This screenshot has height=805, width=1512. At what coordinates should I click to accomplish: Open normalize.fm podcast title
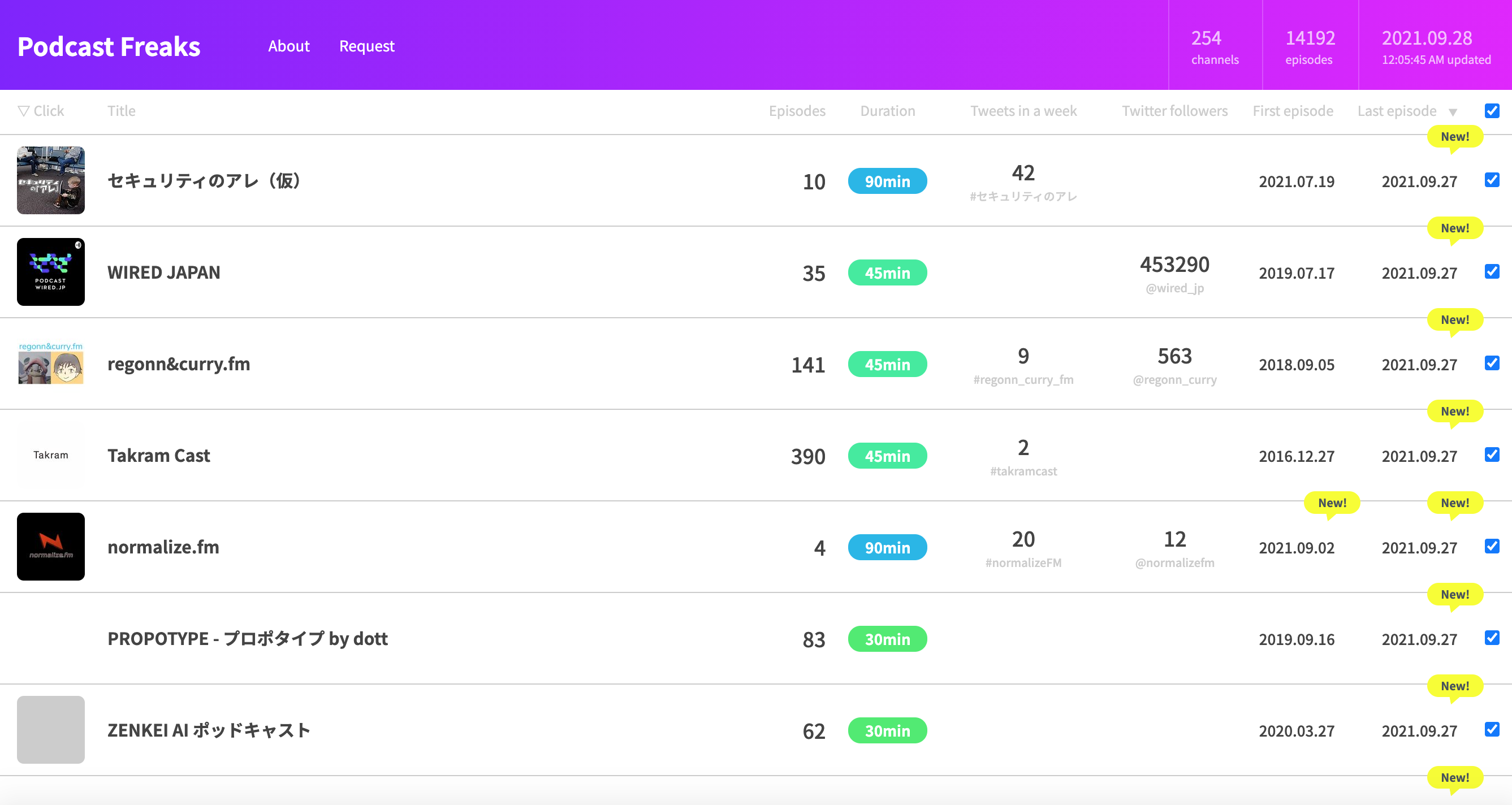pyautogui.click(x=163, y=547)
